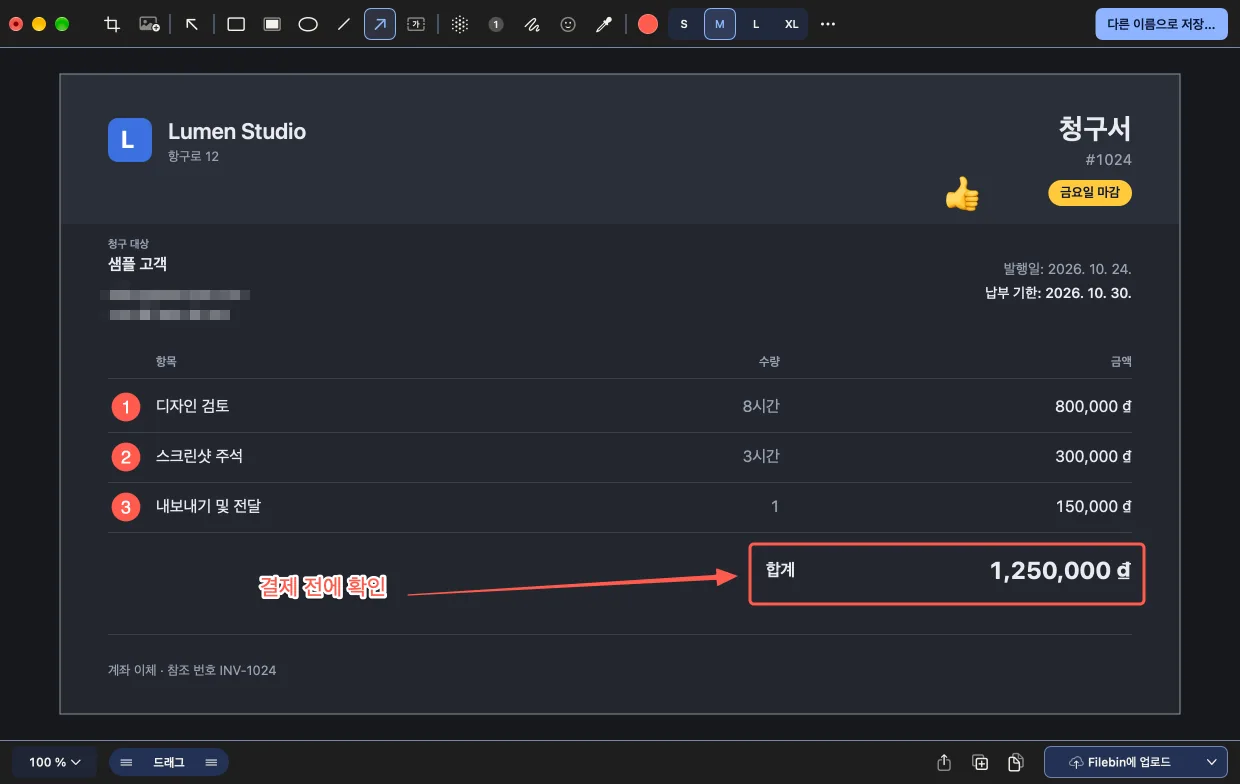Choose the blur/pixelate tool
The width and height of the screenshot is (1240, 784).
[460, 24]
